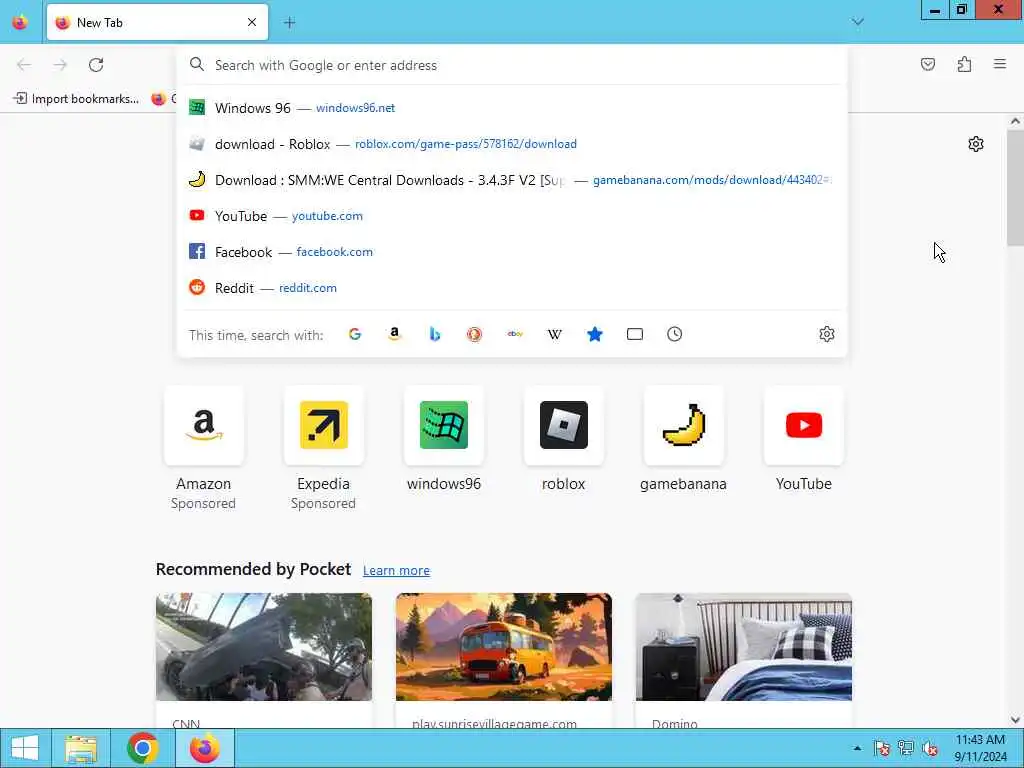The image size is (1024, 768).
Task: Search this time with DuckDuckGo
Action: click(474, 334)
